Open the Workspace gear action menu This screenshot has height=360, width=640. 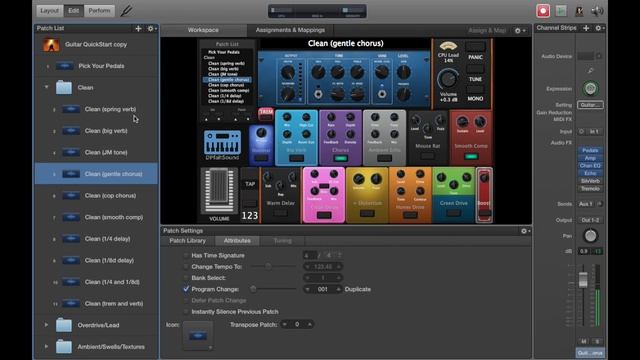(520, 31)
